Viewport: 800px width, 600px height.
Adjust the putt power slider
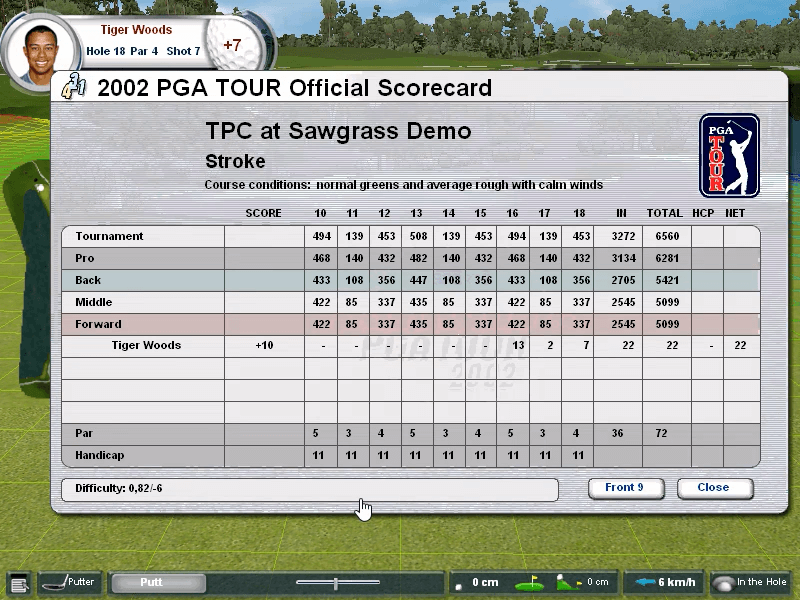click(338, 583)
